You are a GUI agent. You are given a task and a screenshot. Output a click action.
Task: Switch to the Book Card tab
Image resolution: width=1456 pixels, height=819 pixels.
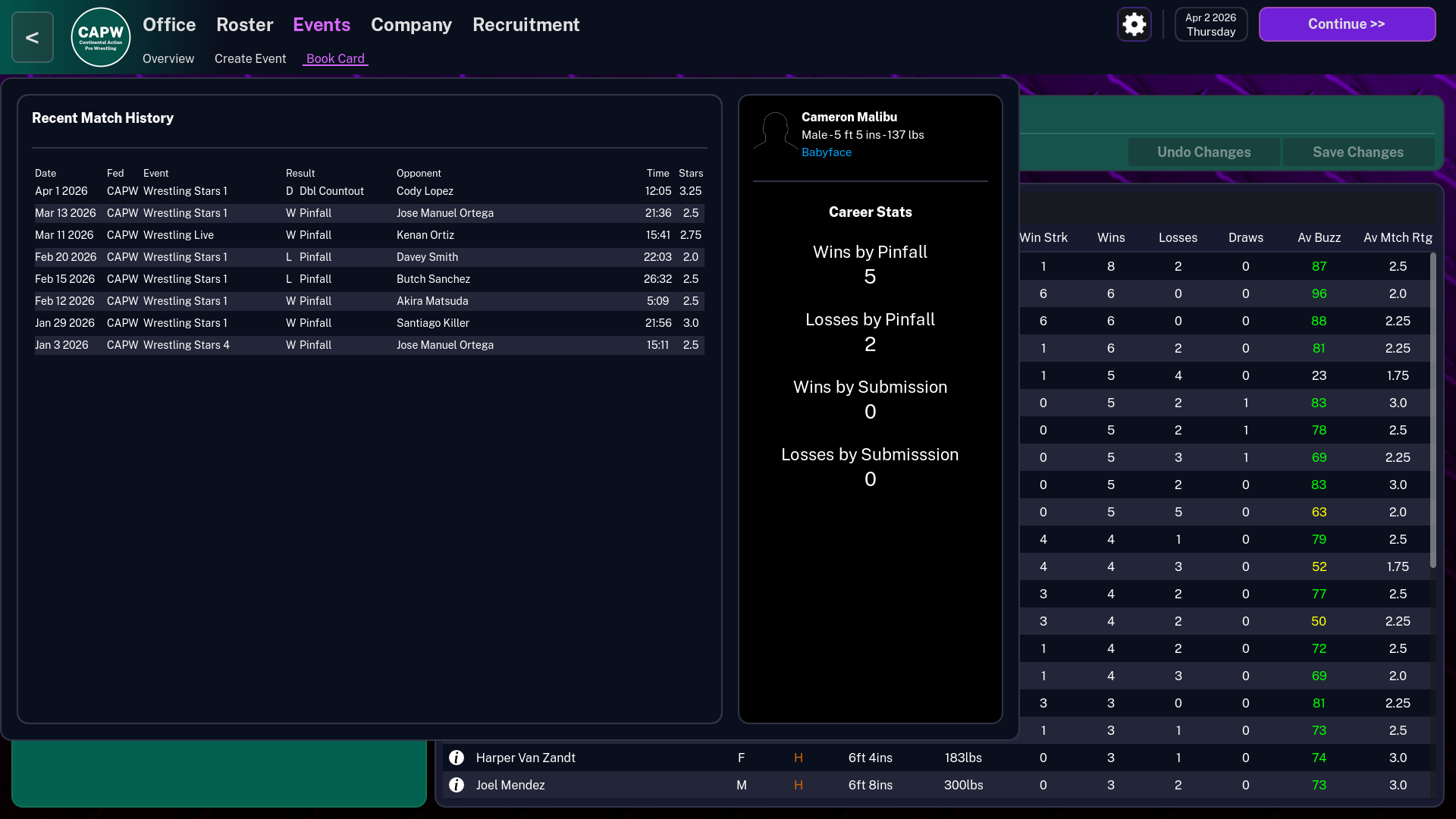tap(335, 58)
